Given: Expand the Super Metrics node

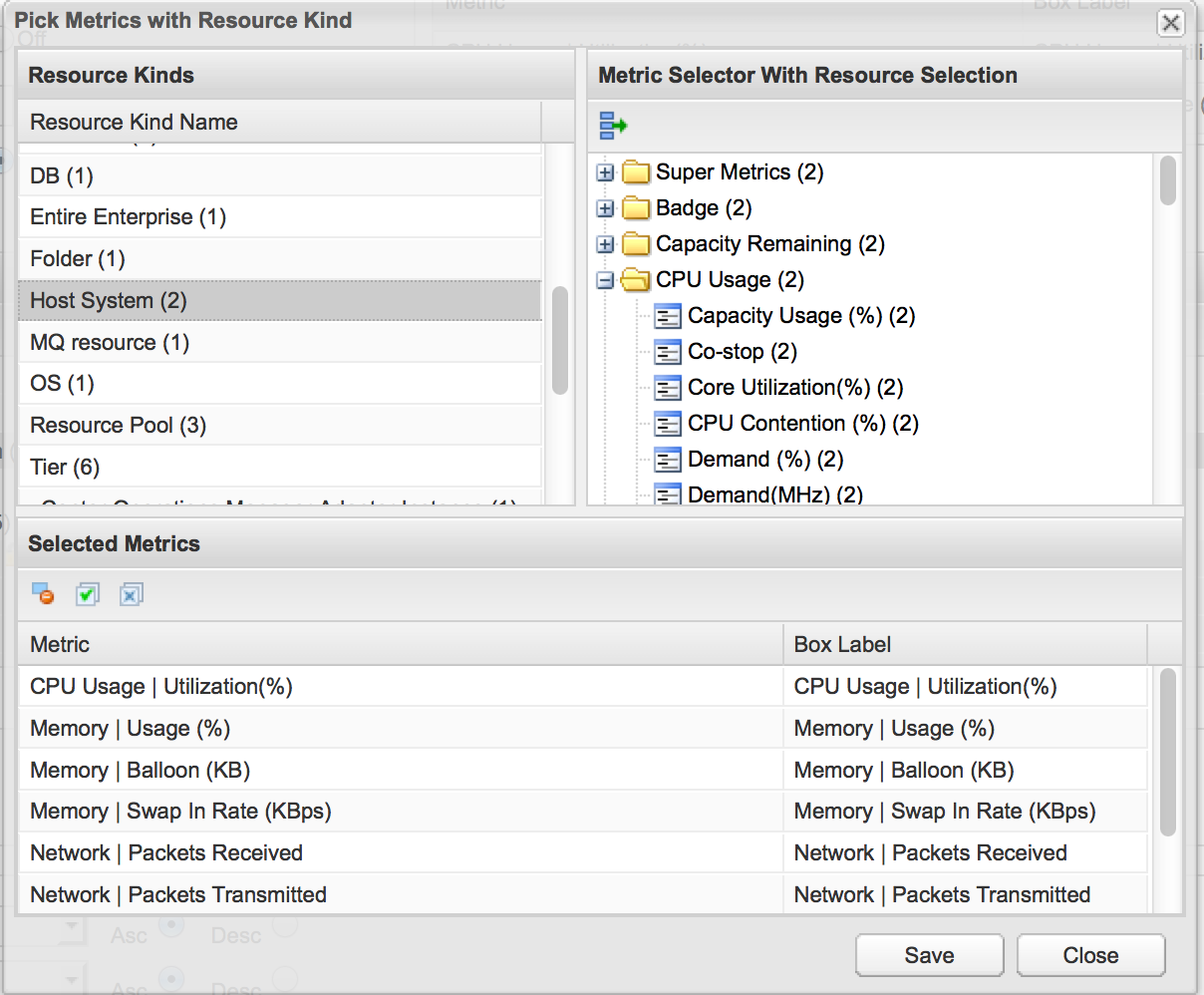Looking at the screenshot, I should pos(605,172).
